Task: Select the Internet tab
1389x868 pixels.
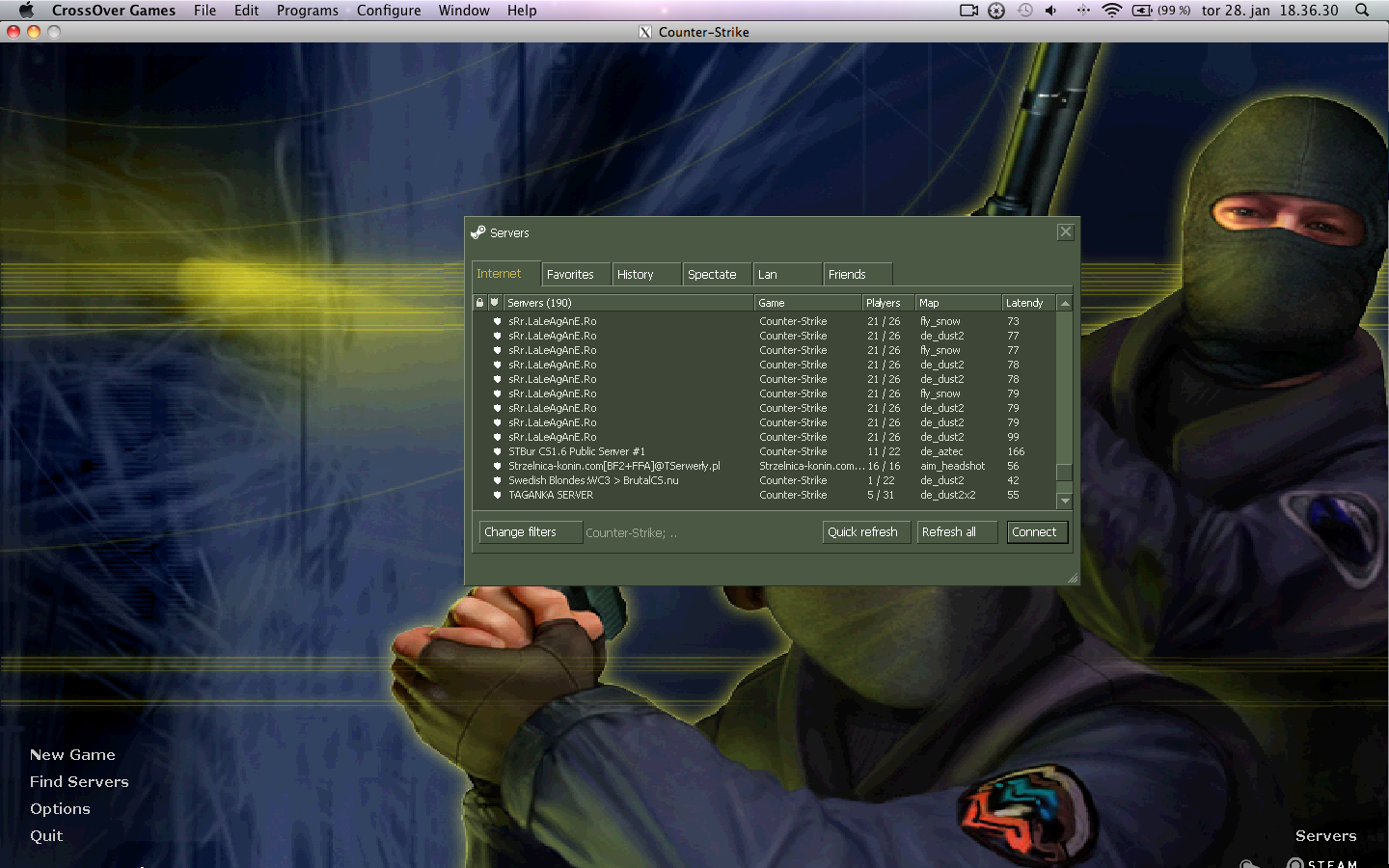Action: click(x=505, y=274)
